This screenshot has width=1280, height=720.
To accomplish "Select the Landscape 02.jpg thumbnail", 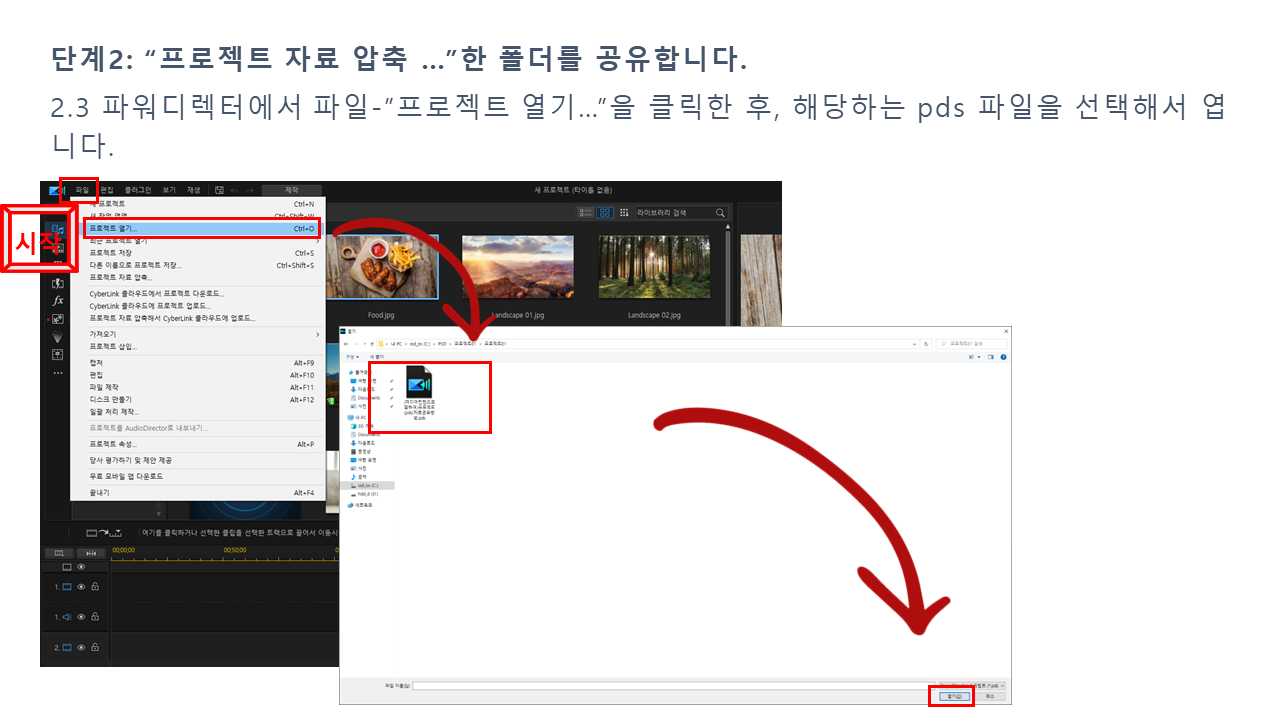I will (654, 267).
